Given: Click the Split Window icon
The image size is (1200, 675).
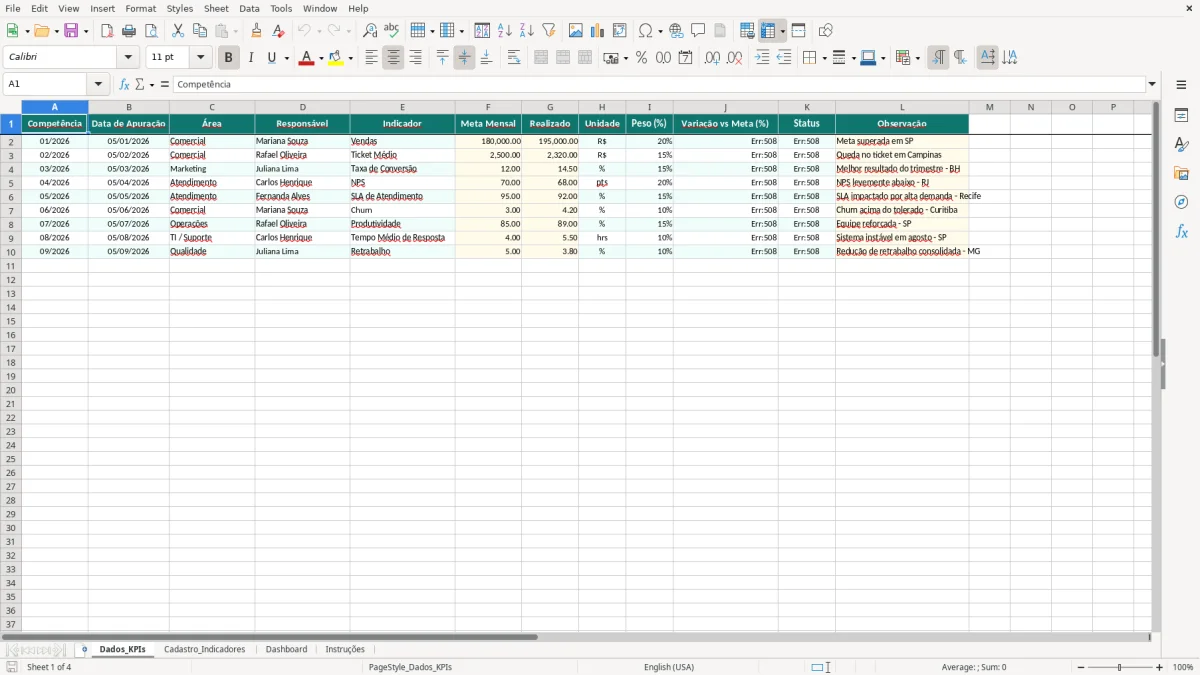Looking at the screenshot, I should [799, 31].
